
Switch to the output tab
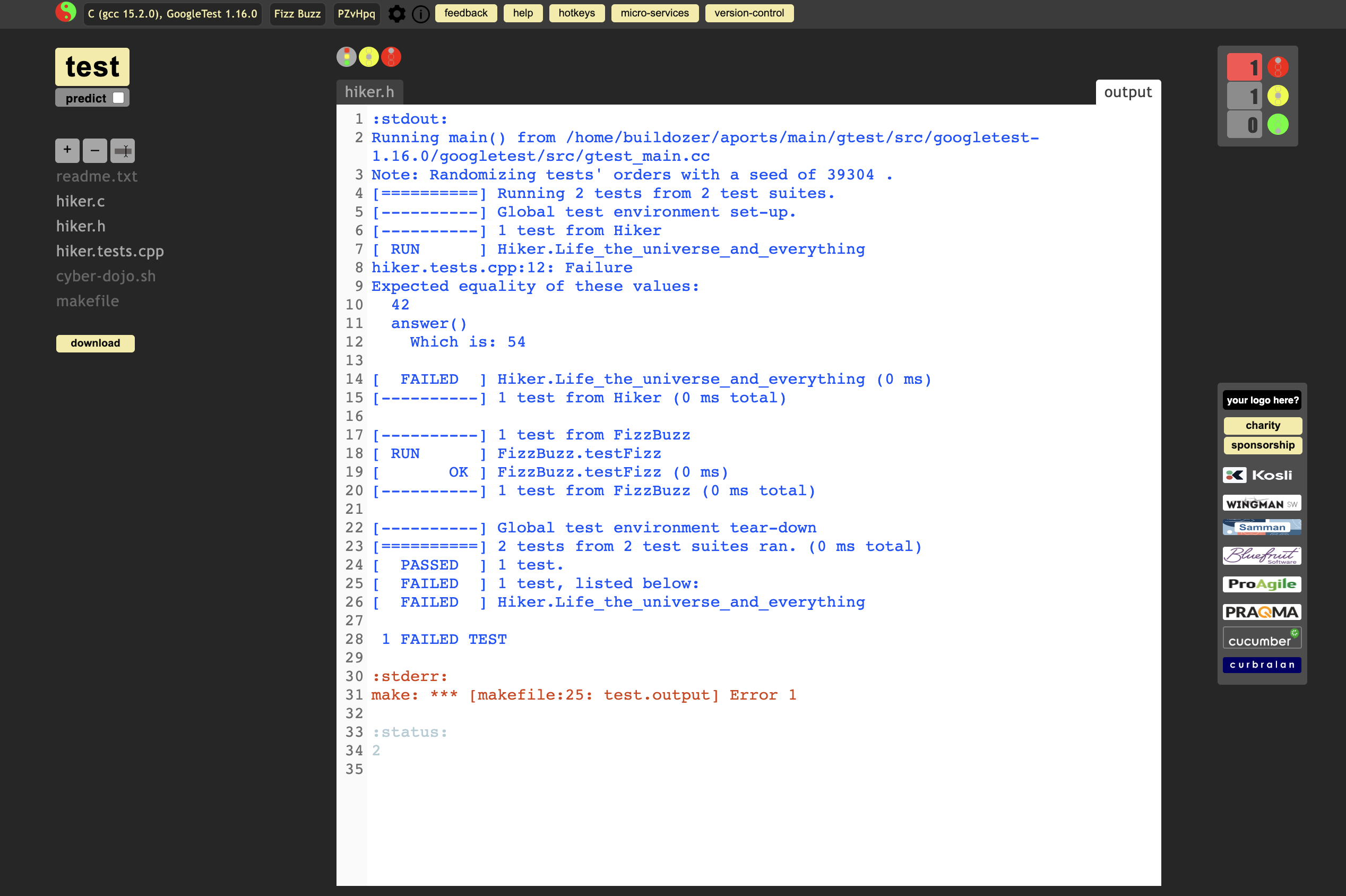(1127, 92)
